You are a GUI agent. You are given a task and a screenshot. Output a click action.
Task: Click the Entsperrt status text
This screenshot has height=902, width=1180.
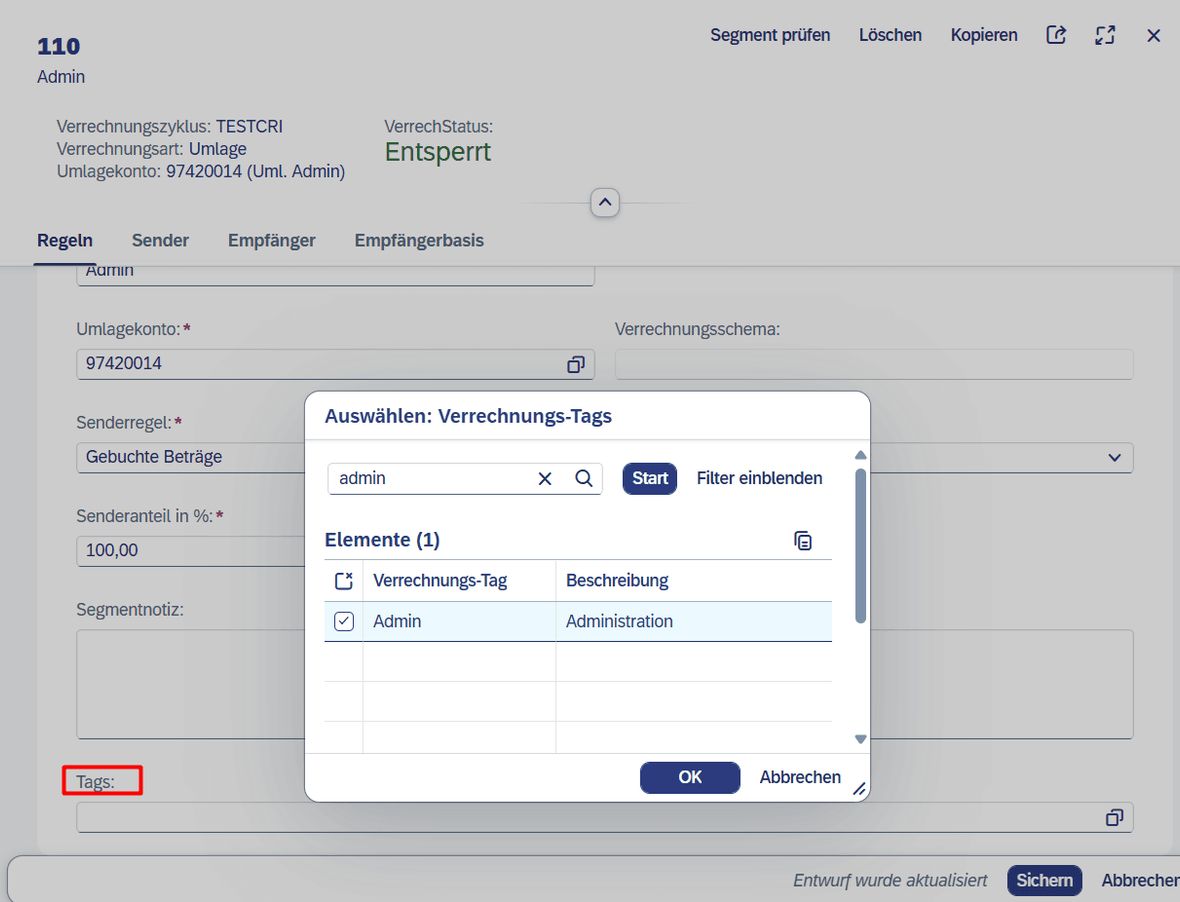tap(438, 152)
